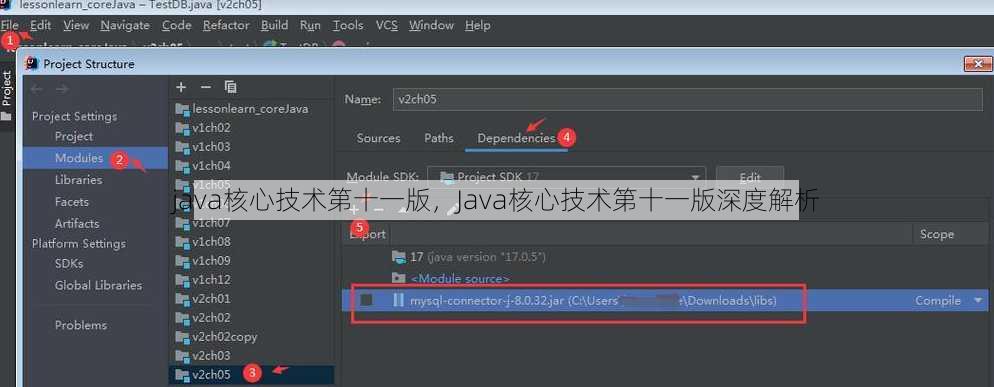Select Facets under Project Settings
This screenshot has width=994, height=387.
(72, 202)
